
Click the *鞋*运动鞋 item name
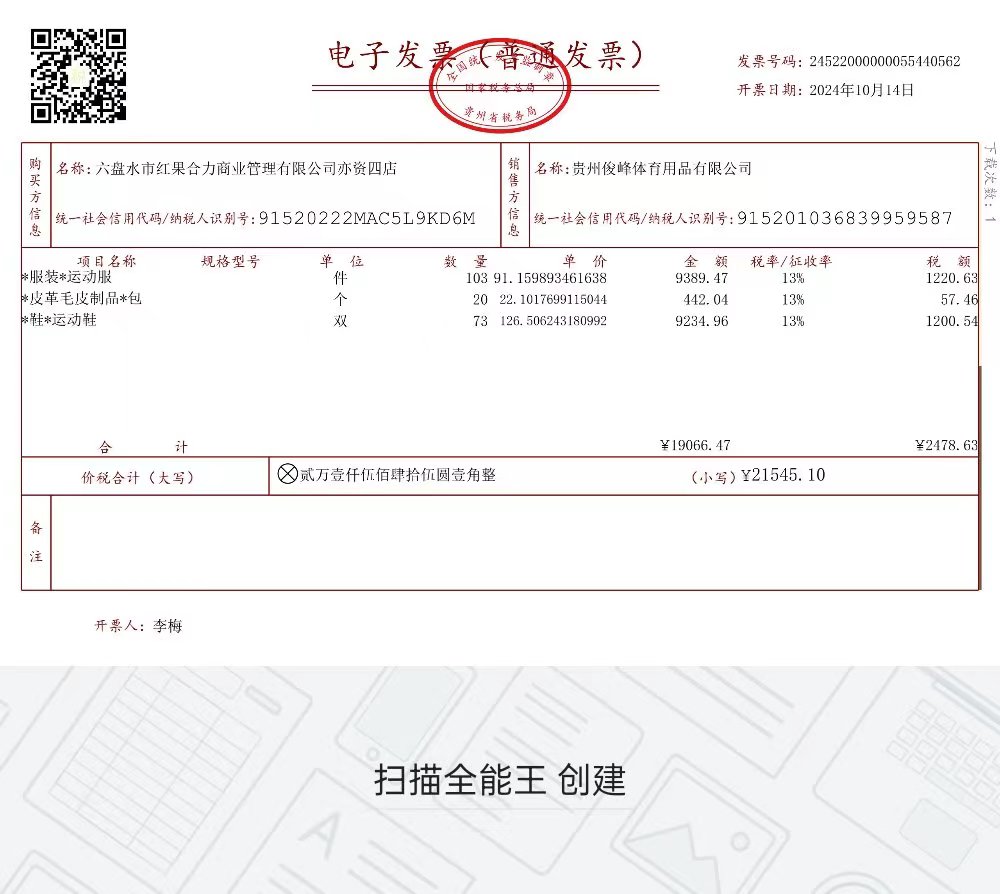[x=59, y=321]
